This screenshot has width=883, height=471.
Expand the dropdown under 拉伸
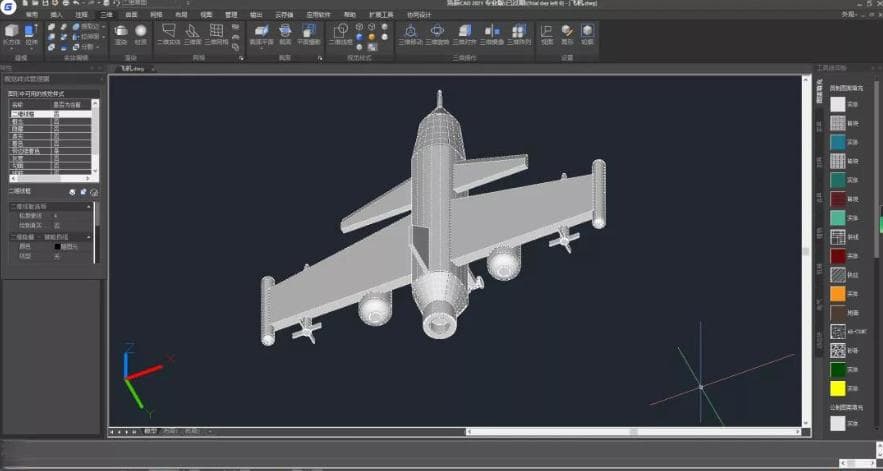coord(31,48)
